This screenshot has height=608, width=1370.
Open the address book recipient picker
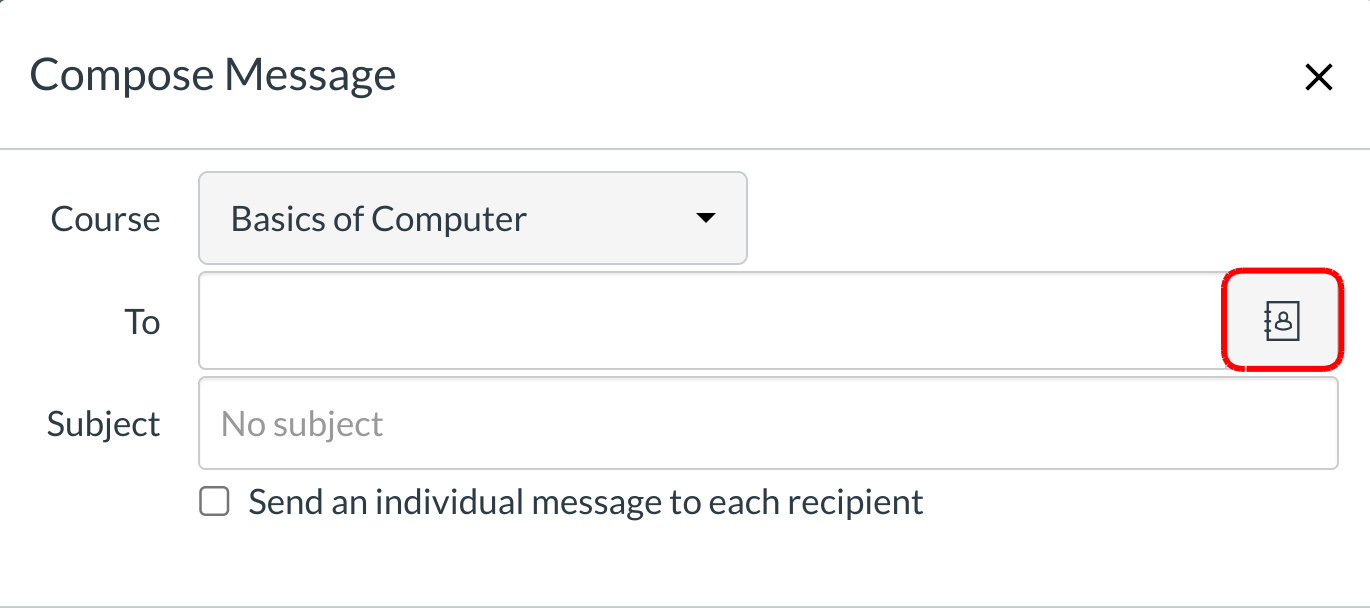point(1282,321)
